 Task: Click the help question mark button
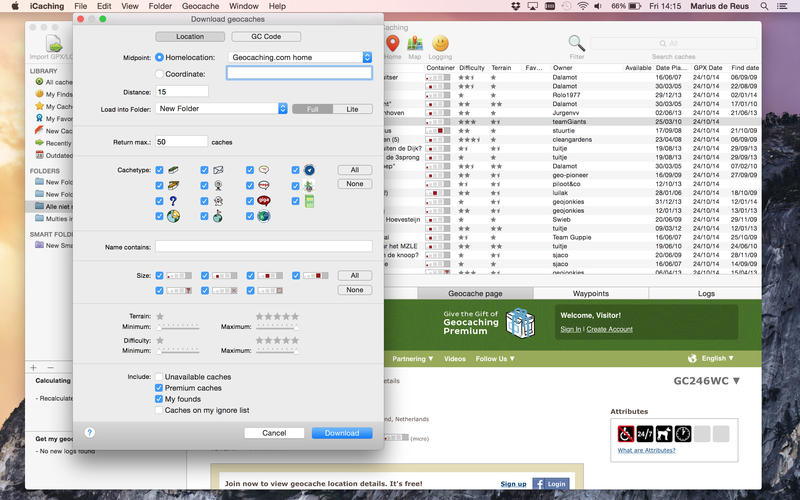pos(90,433)
